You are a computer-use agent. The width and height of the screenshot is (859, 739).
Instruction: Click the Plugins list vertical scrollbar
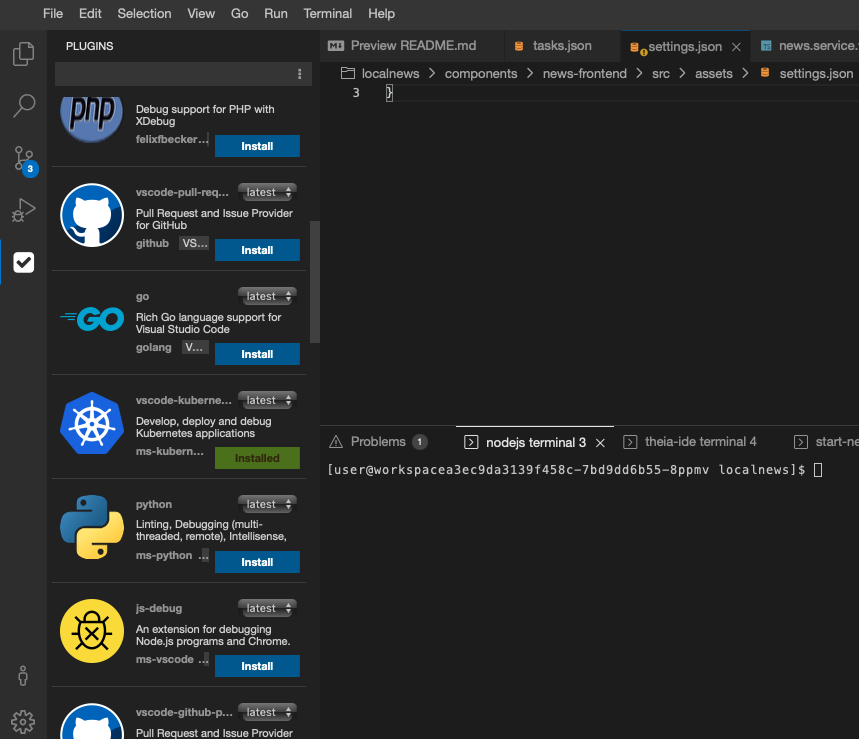[314, 282]
